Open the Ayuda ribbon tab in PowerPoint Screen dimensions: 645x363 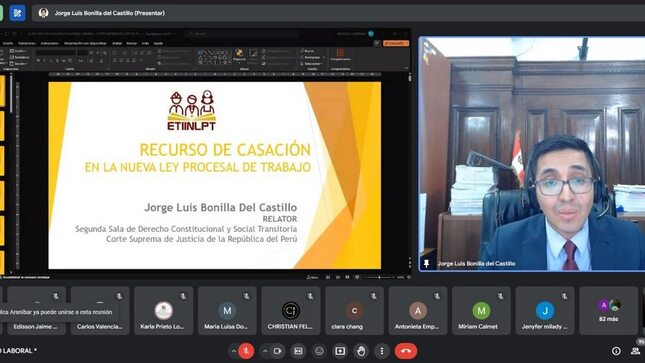[158, 43]
